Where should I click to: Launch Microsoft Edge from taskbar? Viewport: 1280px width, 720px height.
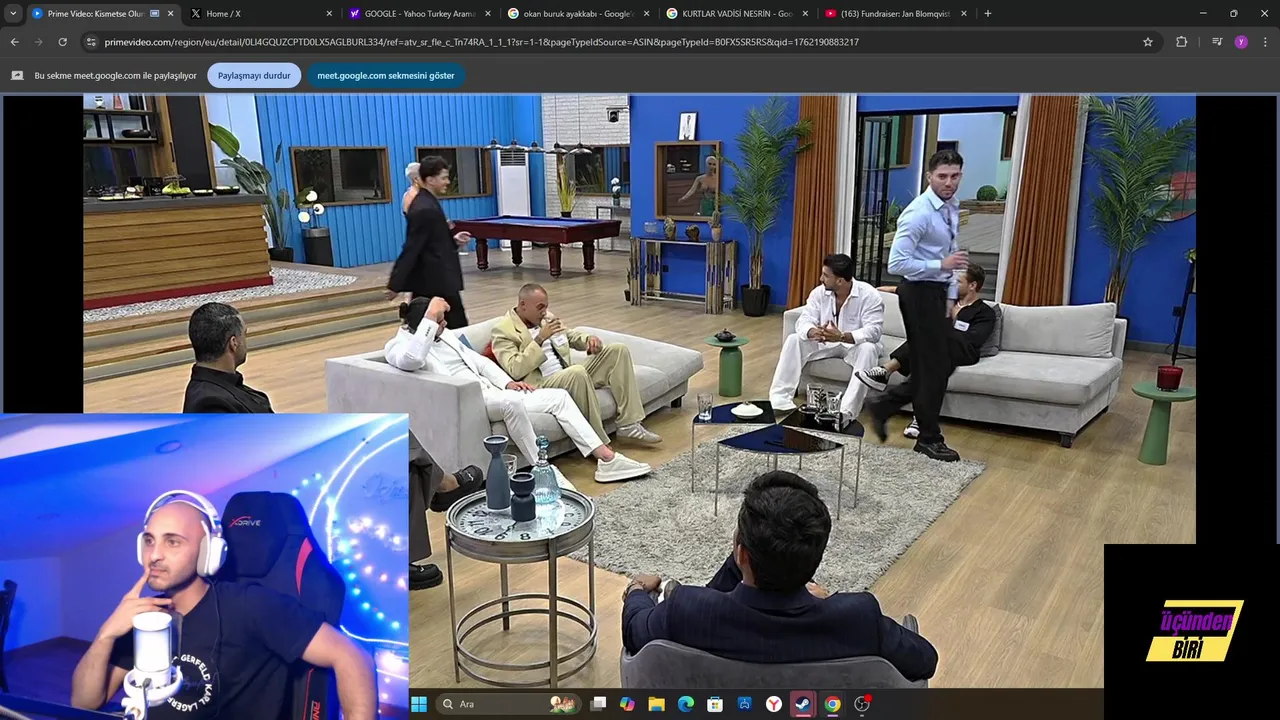coord(686,704)
